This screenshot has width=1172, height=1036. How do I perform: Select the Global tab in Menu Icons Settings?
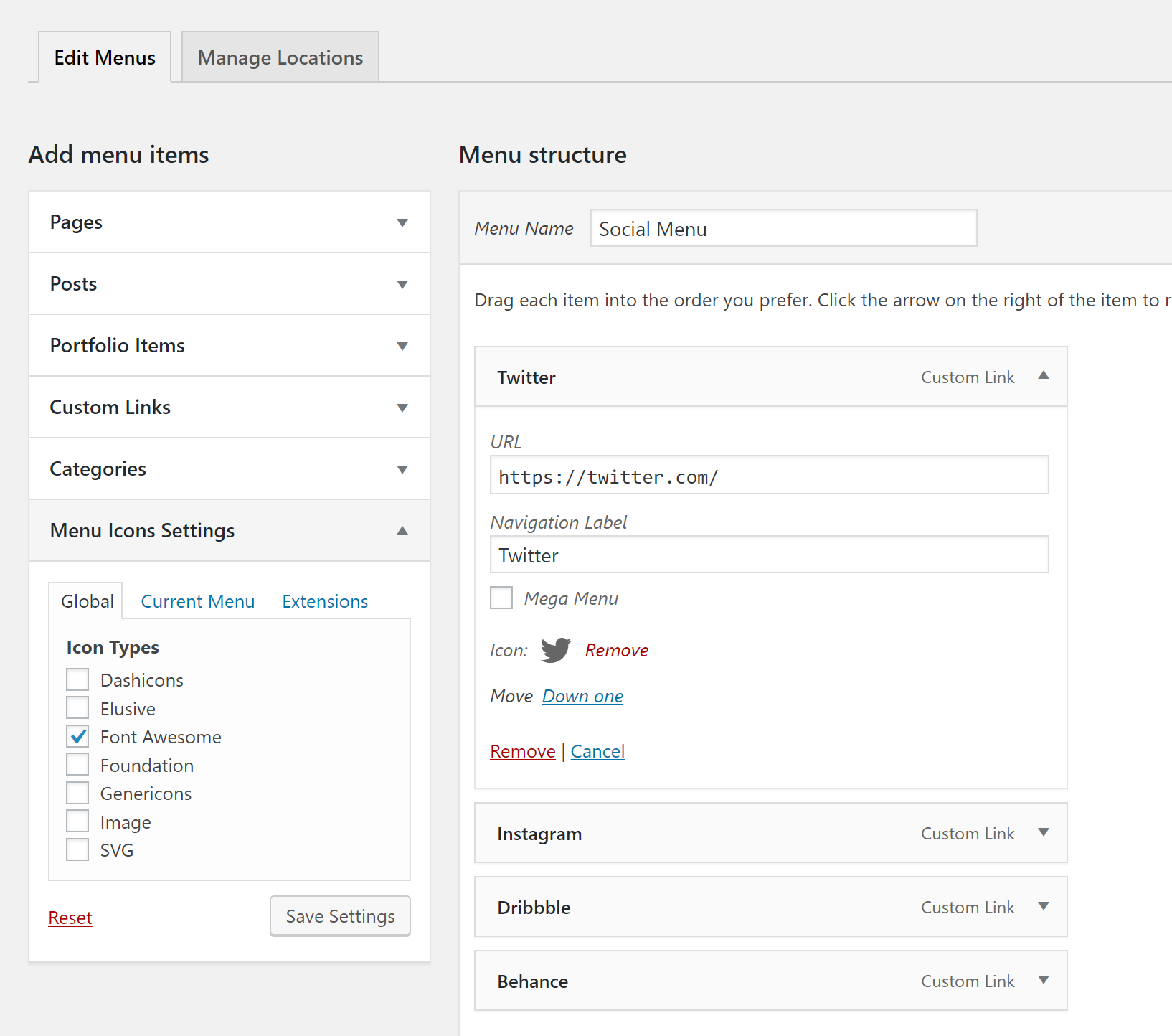(87, 601)
